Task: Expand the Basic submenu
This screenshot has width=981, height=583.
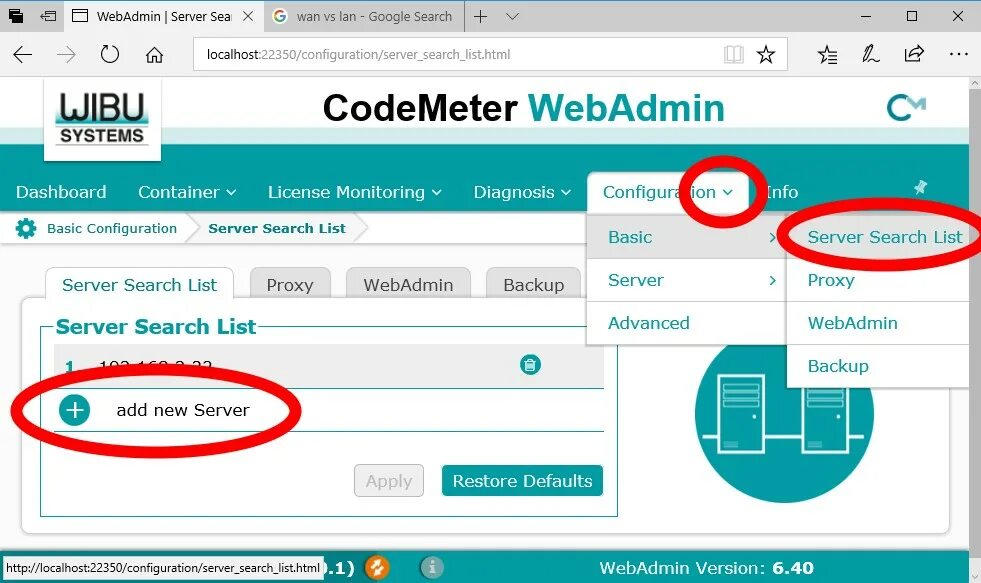Action: tap(686, 237)
